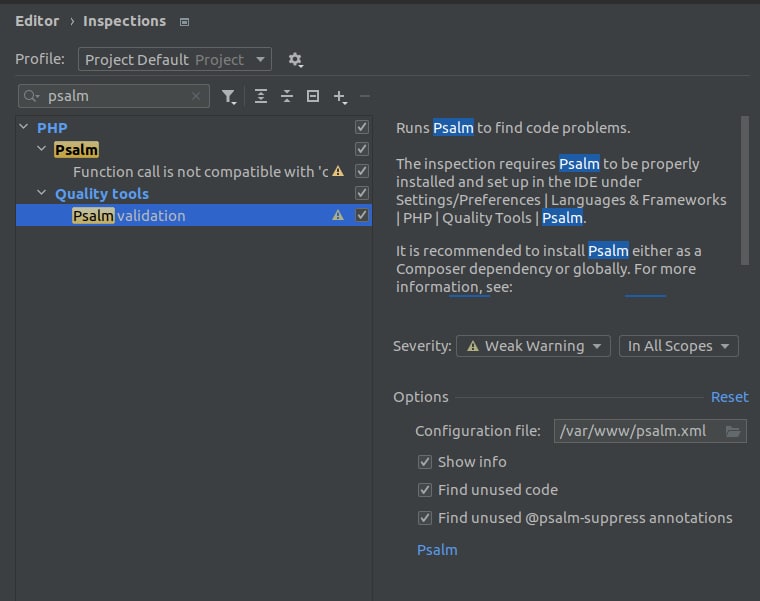The width and height of the screenshot is (760, 601).
Task: Uncheck the Show info option
Action: tap(425, 462)
